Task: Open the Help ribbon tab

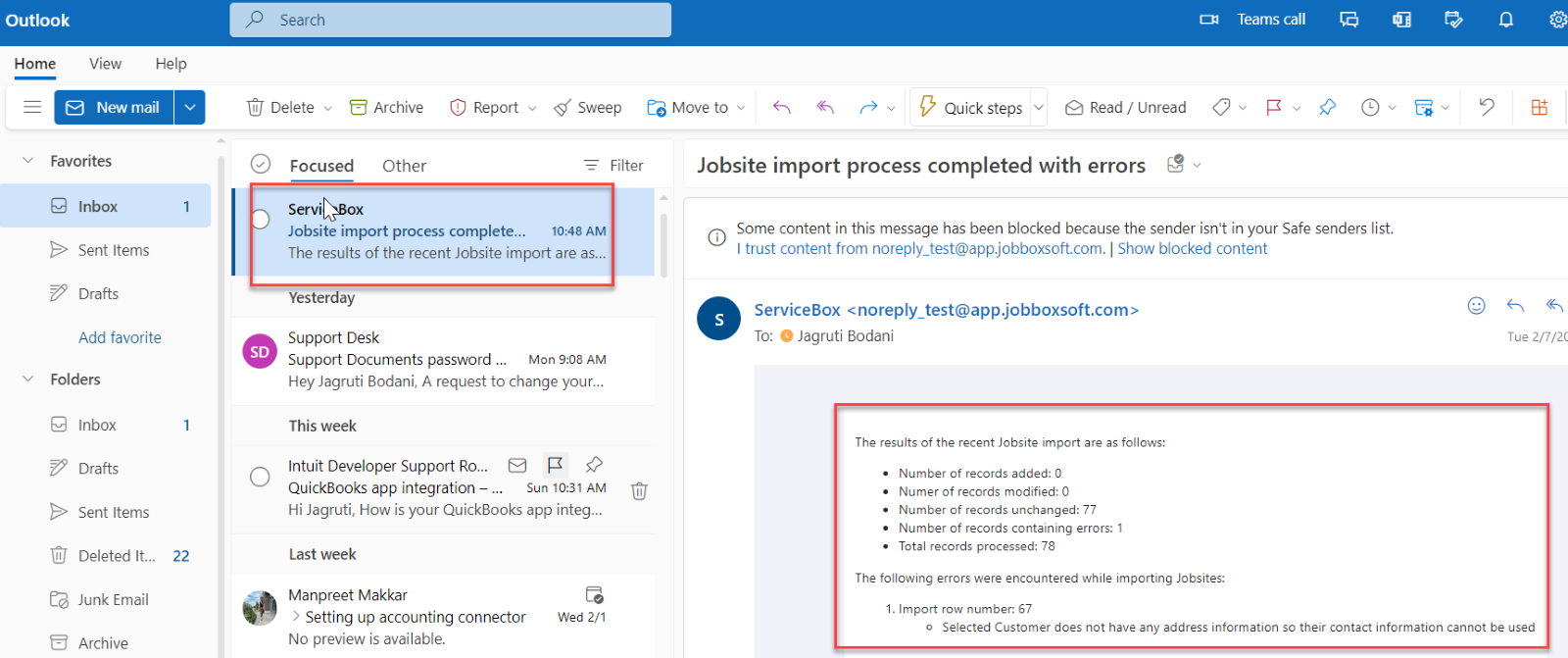Action: 171,64
